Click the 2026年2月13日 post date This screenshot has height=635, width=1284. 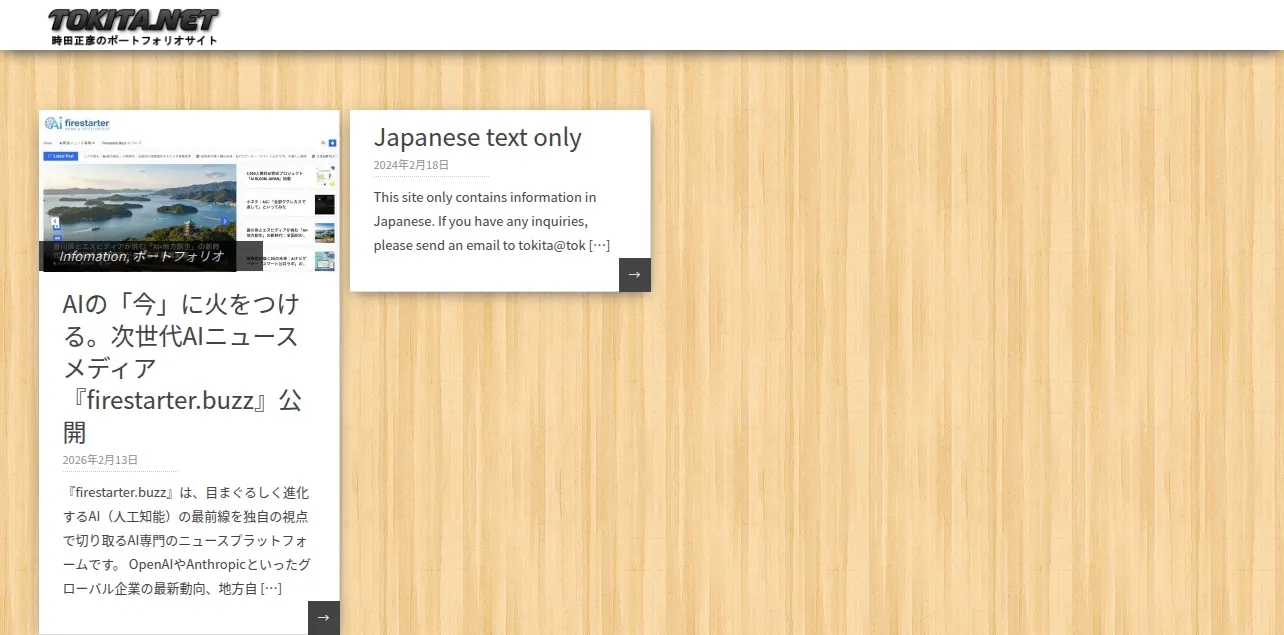click(x=100, y=460)
